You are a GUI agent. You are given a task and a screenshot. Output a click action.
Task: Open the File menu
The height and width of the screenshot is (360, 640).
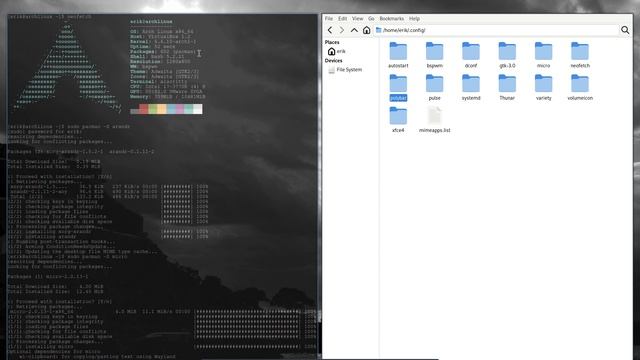coord(329,19)
